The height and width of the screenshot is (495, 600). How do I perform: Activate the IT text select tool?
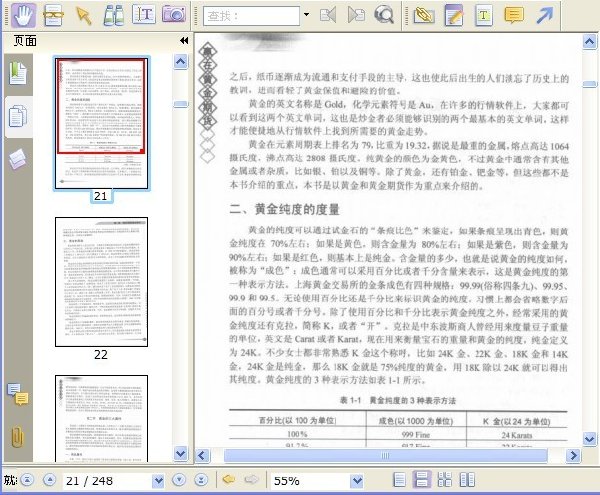(143, 15)
